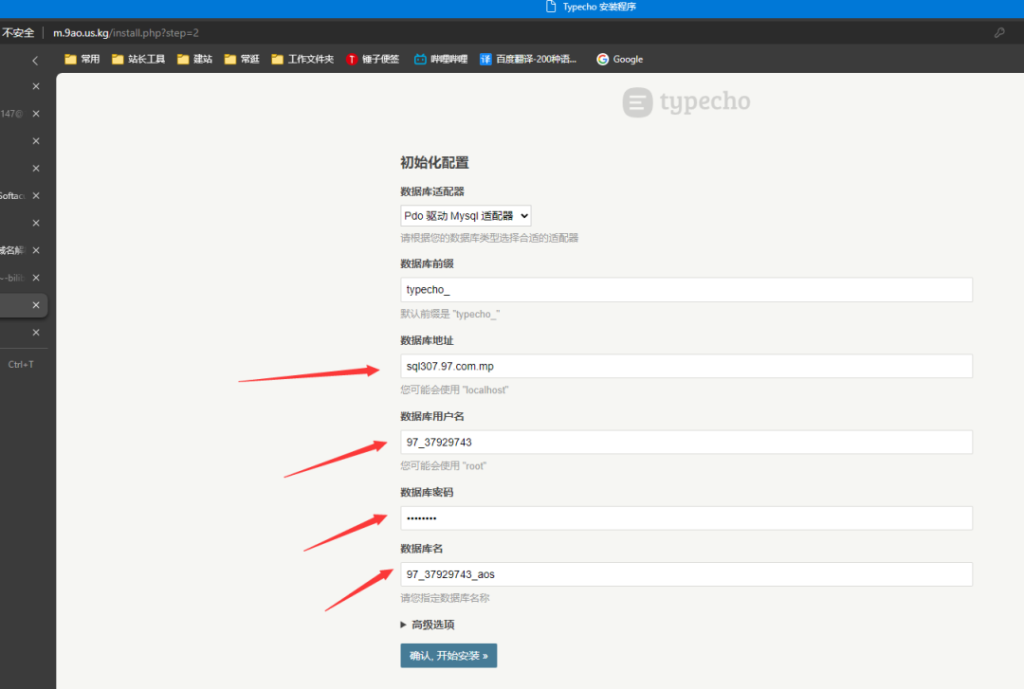The image size is (1024, 689).
Task: Focus the database address field
Action: pos(685,366)
